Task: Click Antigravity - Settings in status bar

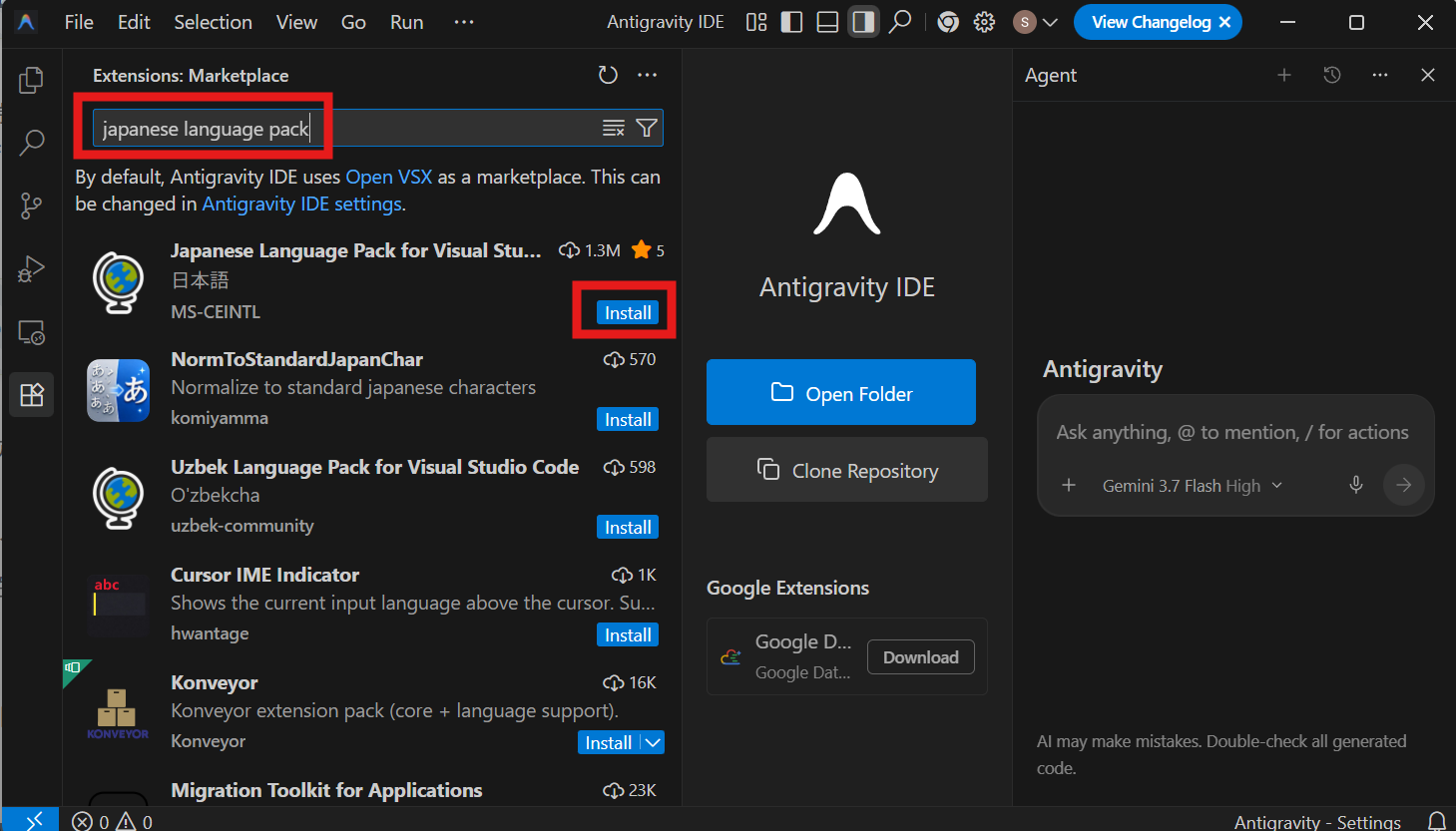Action: [x=1317, y=821]
